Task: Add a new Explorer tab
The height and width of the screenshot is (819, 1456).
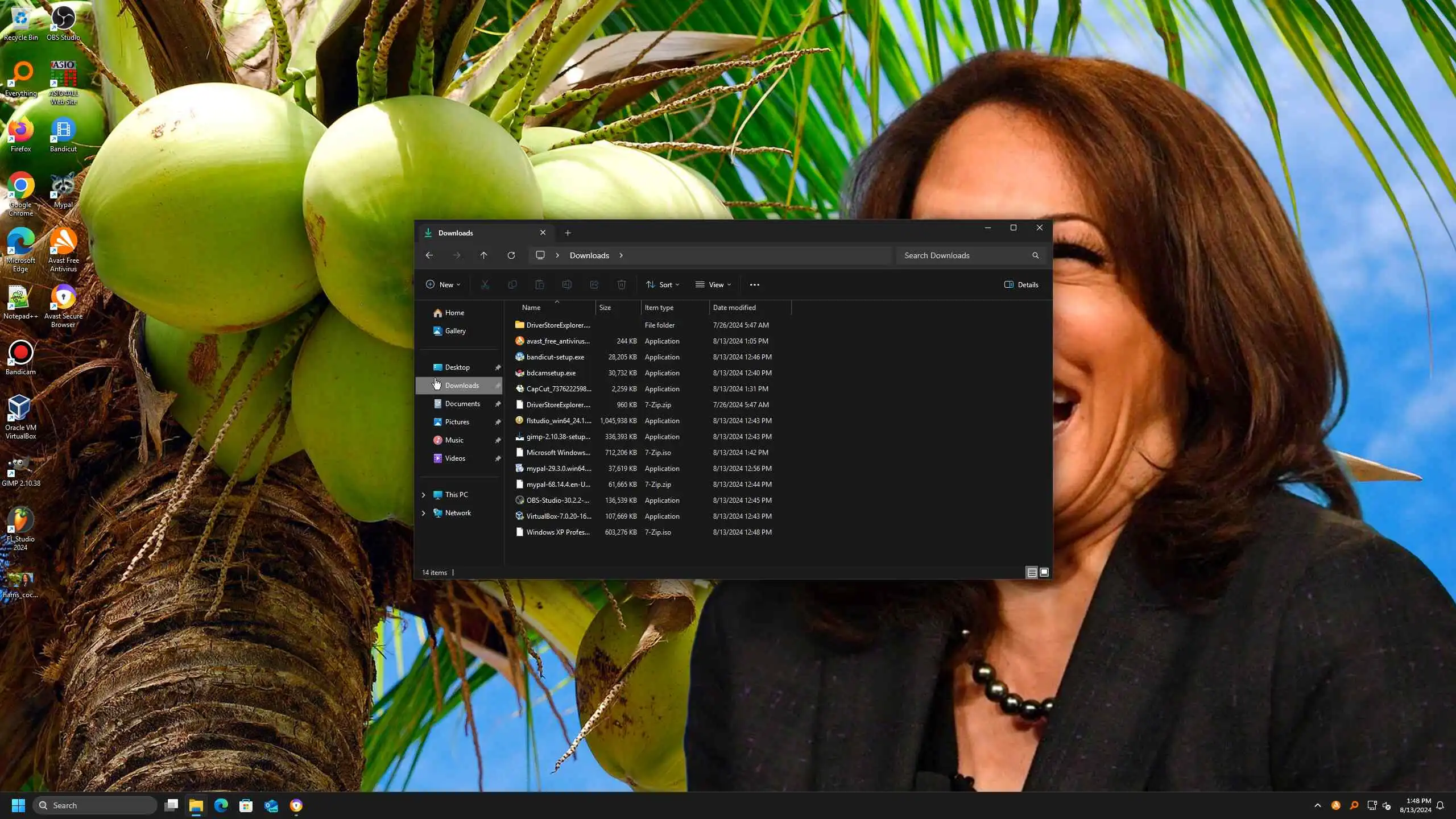Action: [x=568, y=233]
